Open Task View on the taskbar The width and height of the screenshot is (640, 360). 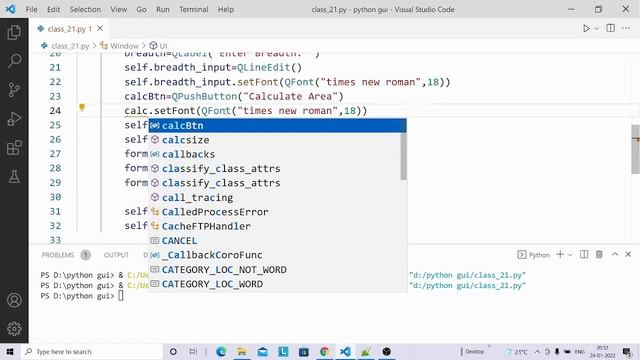193,351
